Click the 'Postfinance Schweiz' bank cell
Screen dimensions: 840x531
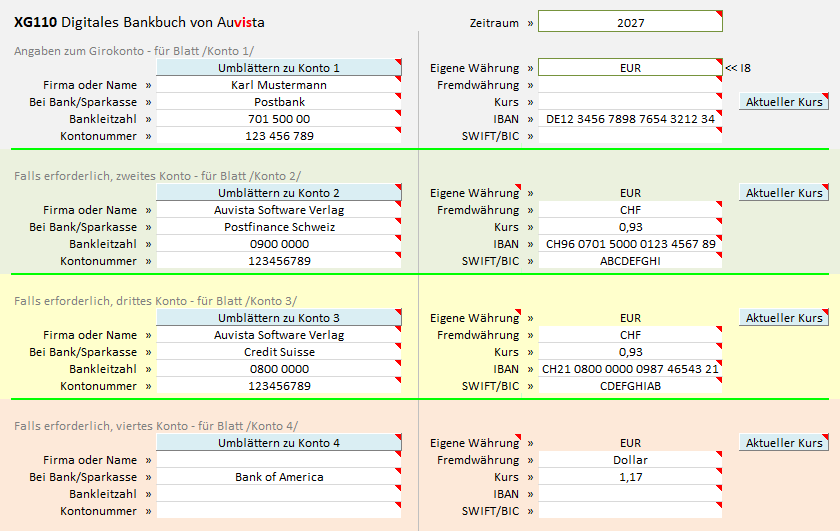(x=278, y=227)
